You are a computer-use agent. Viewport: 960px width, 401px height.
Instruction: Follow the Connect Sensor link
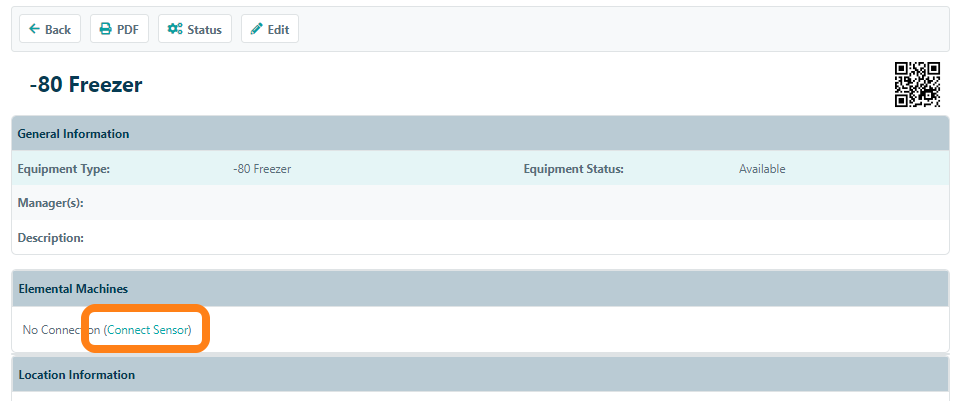pos(148,329)
